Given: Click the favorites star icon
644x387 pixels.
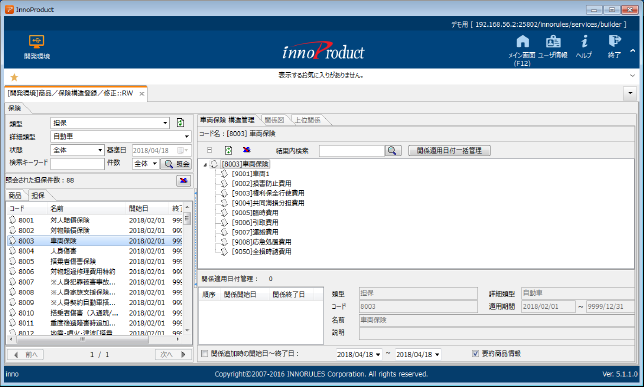Looking at the screenshot, I should coord(14,77).
